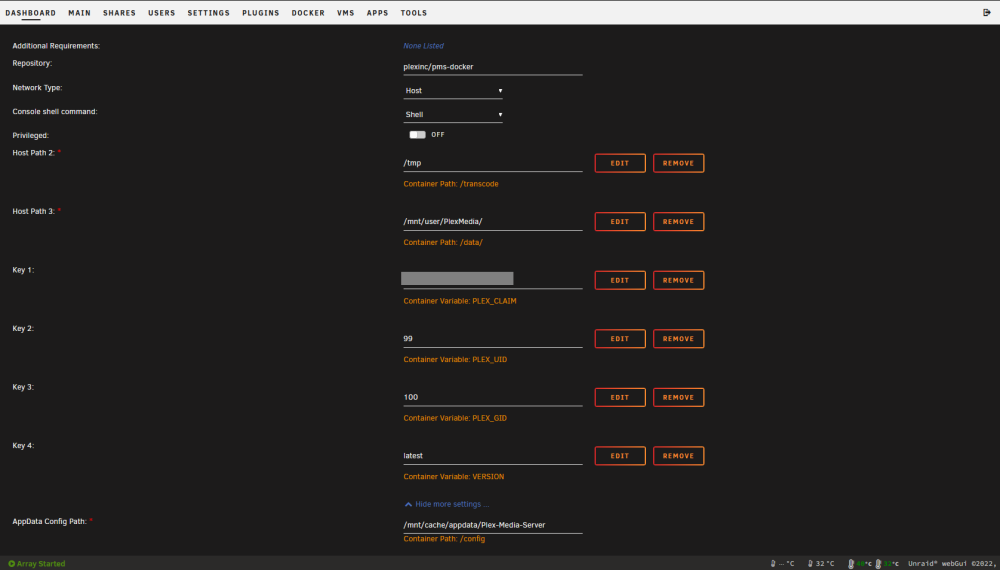Edit Key 2 PLEX_UID variable
Viewport: 1000px width, 570px height.
[x=620, y=339]
